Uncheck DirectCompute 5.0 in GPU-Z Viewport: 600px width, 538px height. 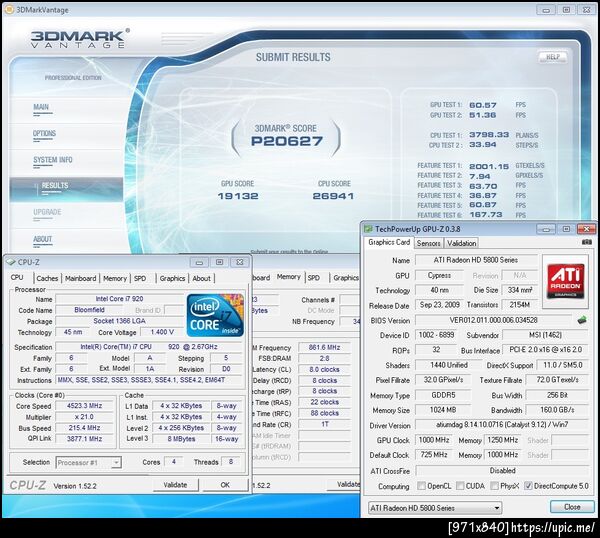(528, 486)
